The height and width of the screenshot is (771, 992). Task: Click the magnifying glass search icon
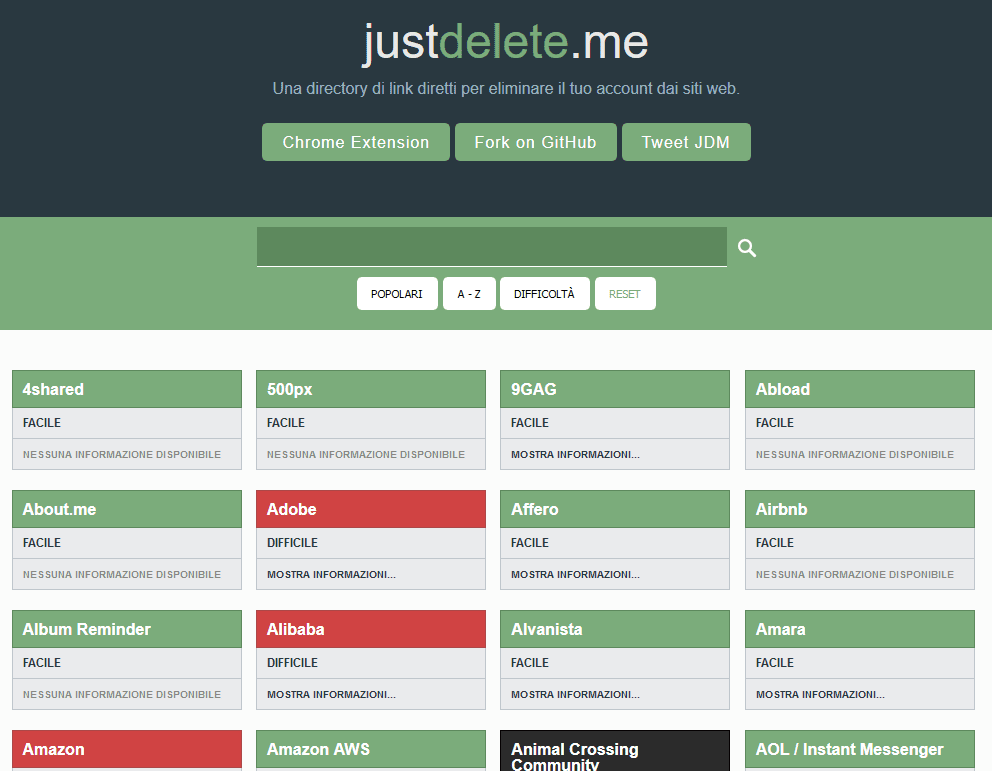pos(747,248)
